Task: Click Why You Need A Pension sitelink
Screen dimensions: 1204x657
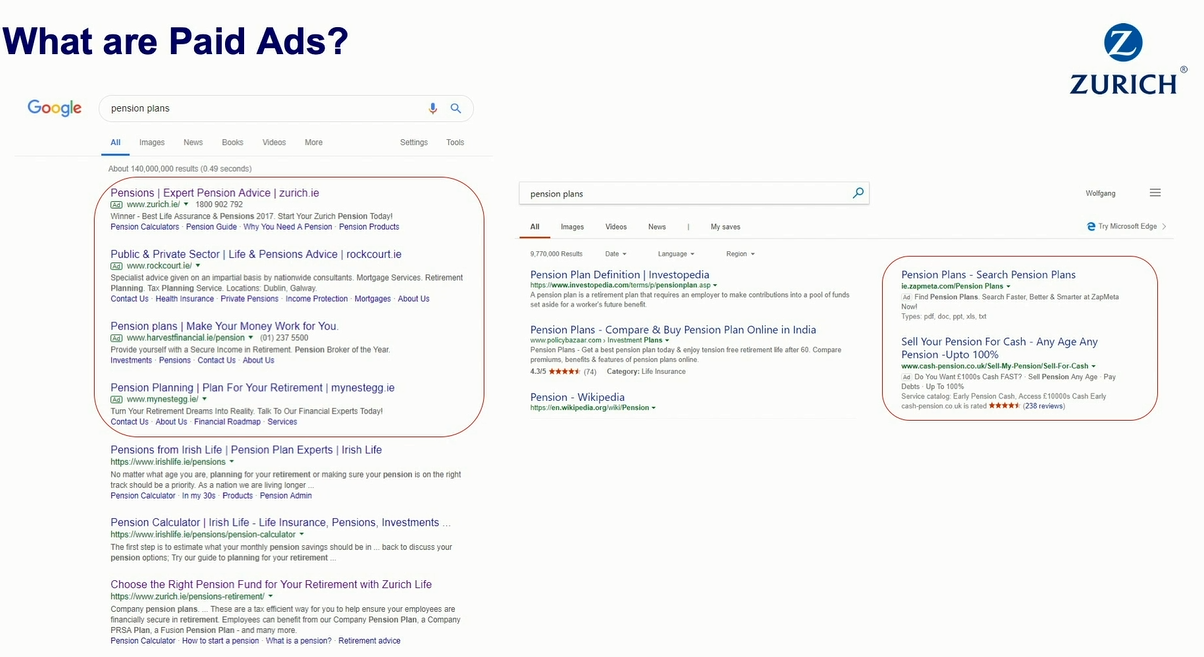Action: click(x=288, y=227)
